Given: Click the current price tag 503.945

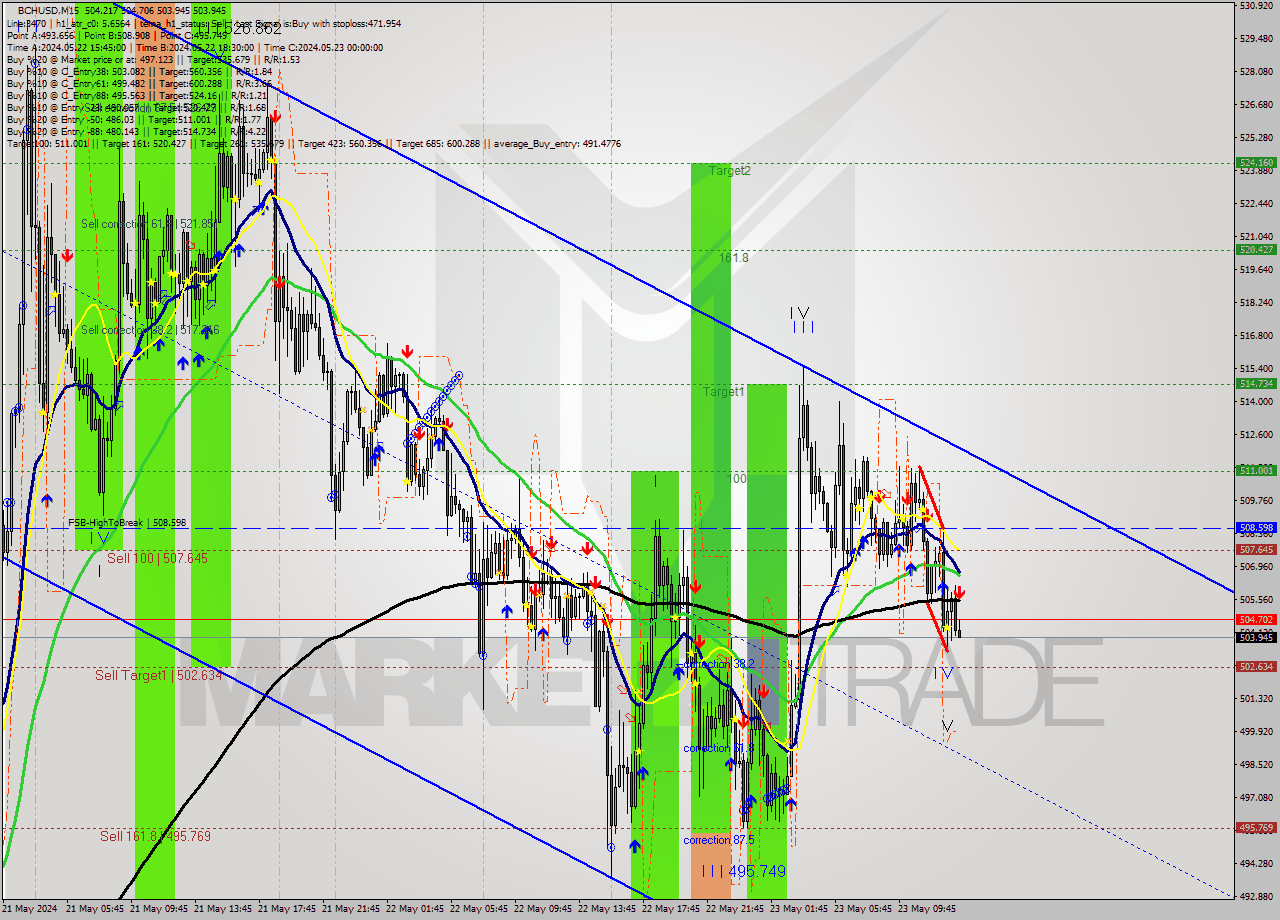Looking at the screenshot, I should pyautogui.click(x=1256, y=637).
